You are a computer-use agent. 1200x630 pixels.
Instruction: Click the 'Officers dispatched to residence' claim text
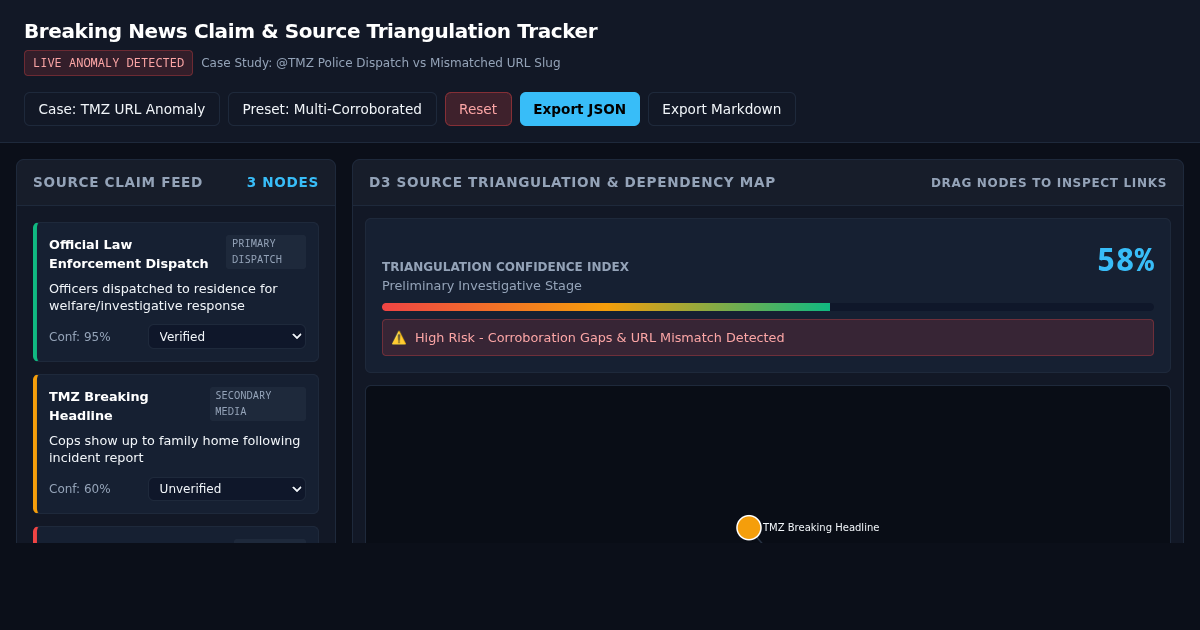163,297
